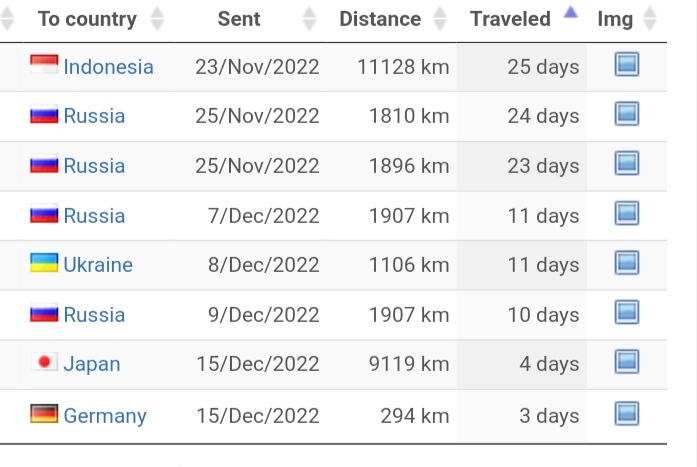Sort by Sent date column arrows
Image resolution: width=697 pixels, height=467 pixels.
(309, 19)
